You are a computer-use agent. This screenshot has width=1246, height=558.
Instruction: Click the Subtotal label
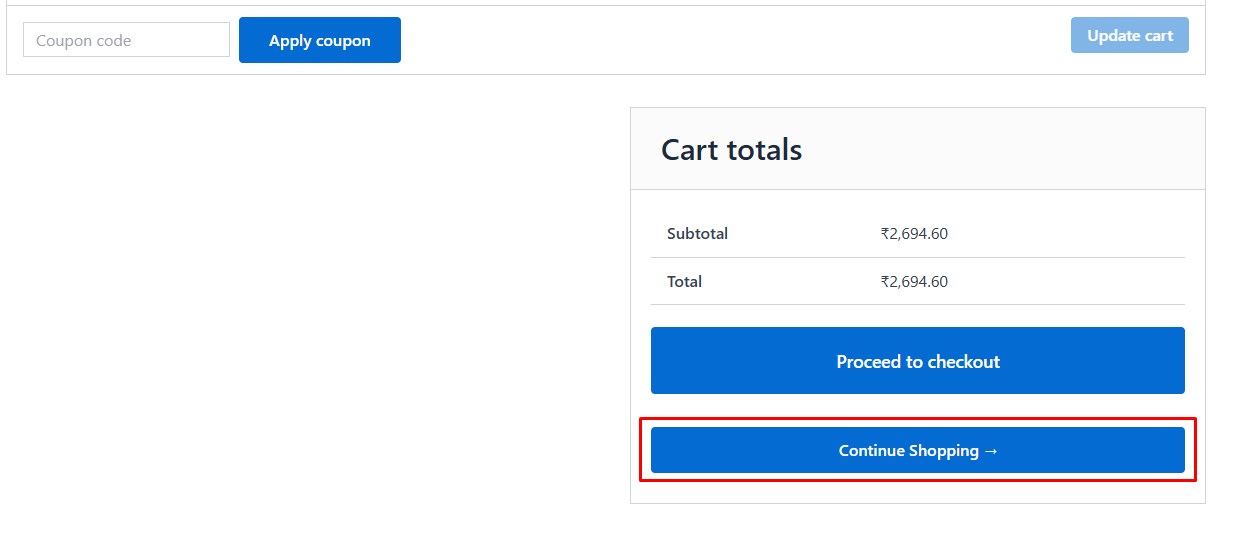point(697,234)
